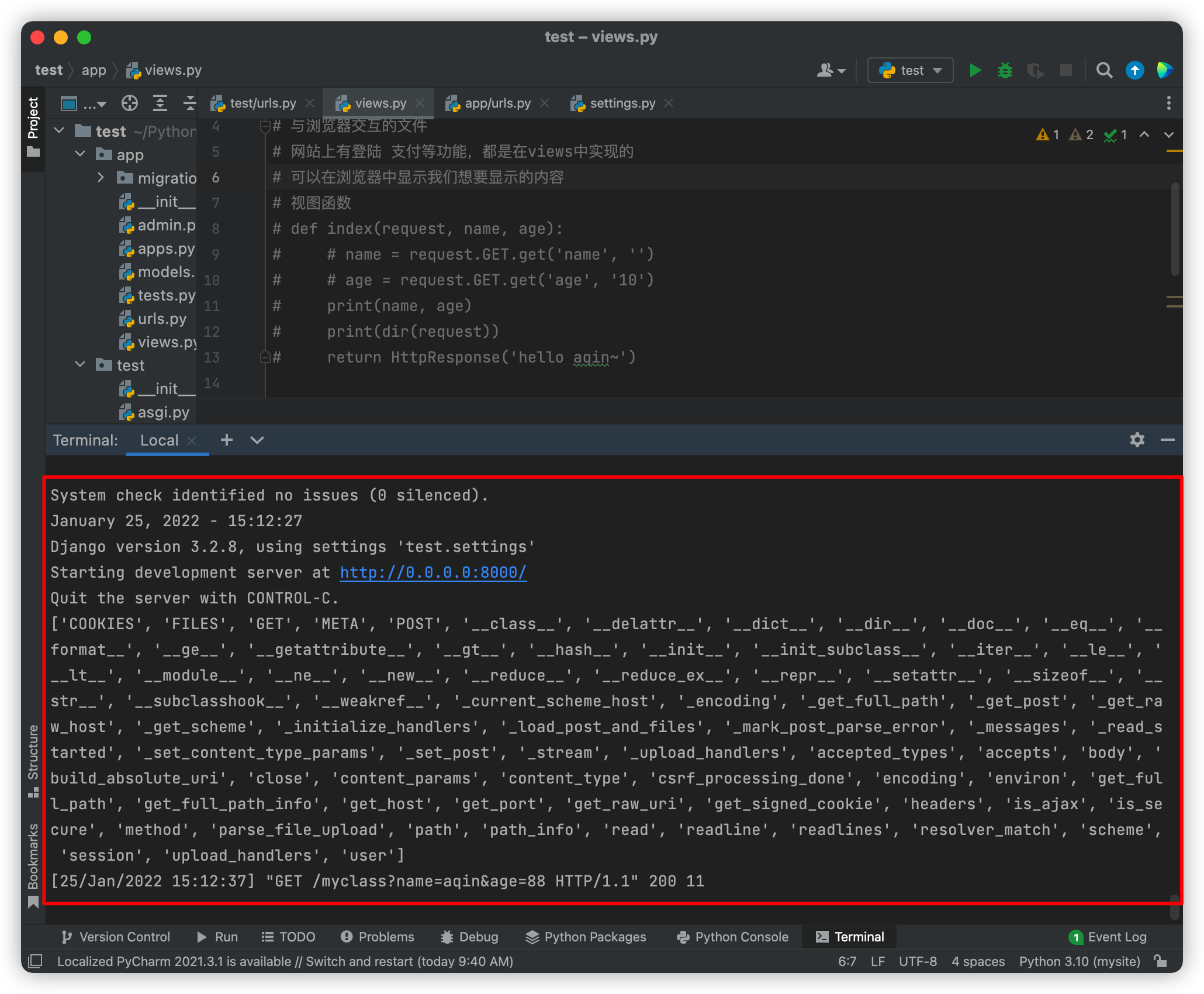Click the locate file crosshair icon
The image size is (1204, 994).
(129, 103)
